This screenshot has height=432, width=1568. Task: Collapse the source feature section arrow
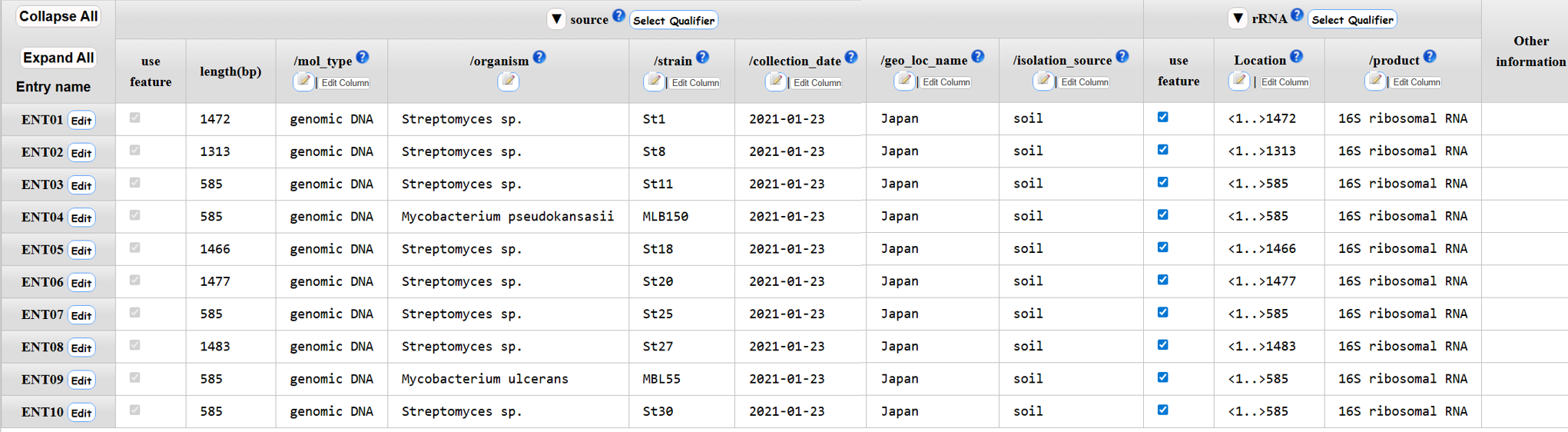[556, 19]
